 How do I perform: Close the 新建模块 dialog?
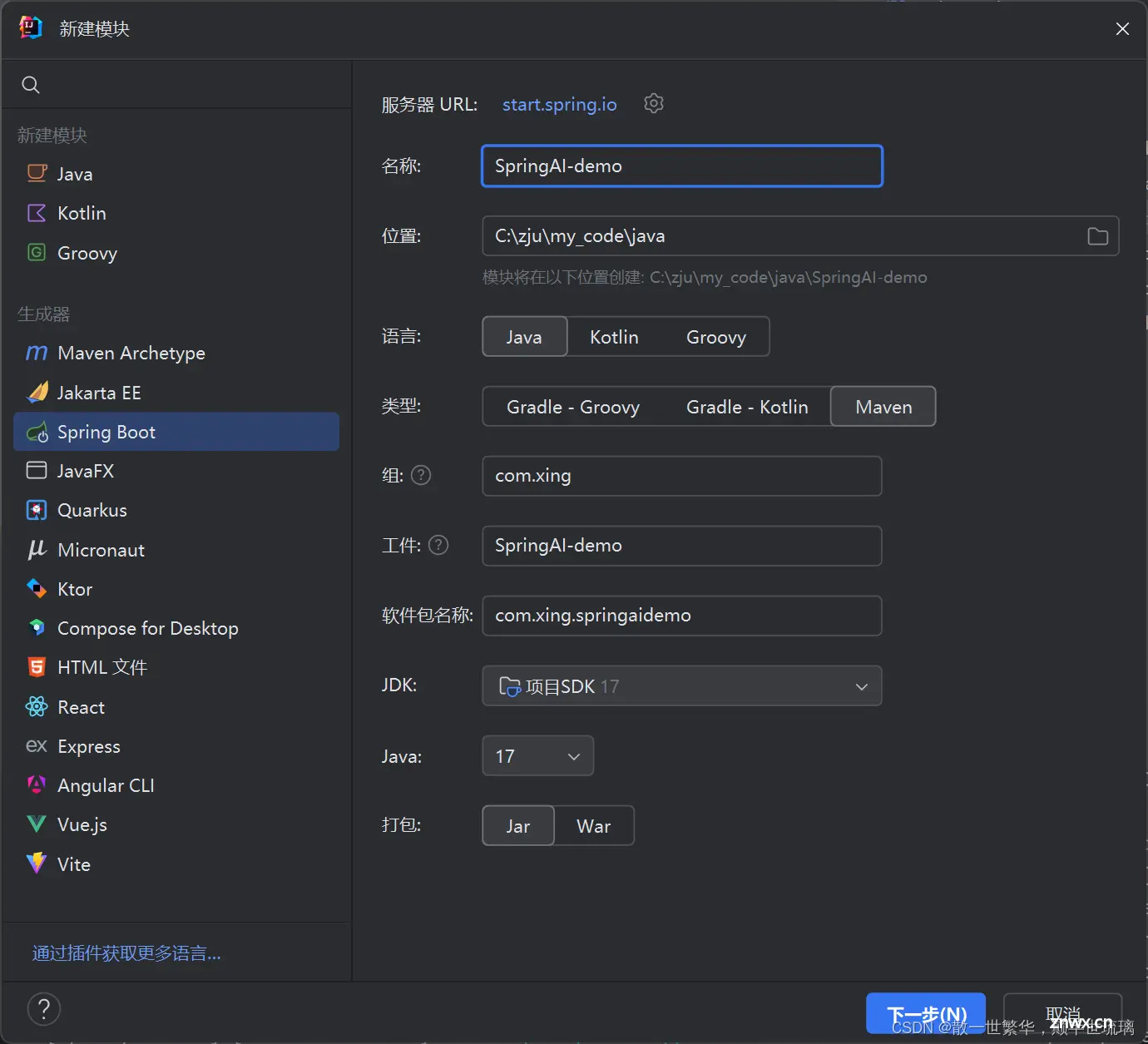1122,29
